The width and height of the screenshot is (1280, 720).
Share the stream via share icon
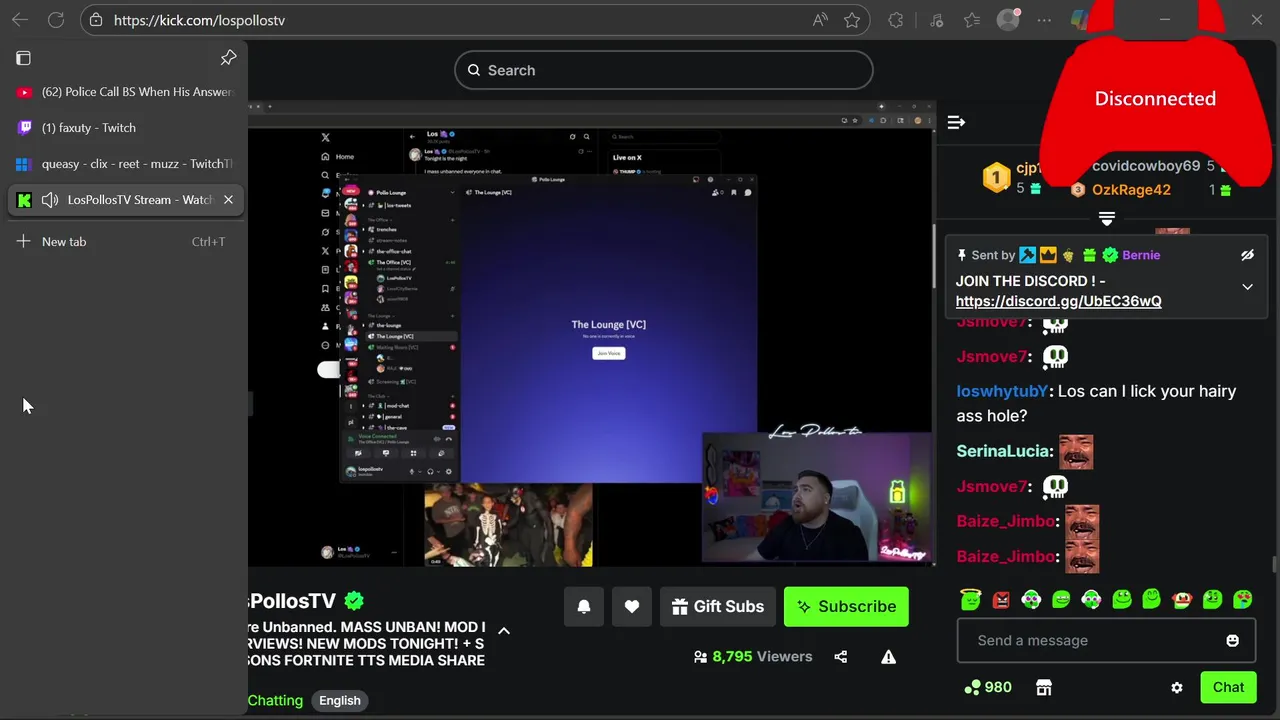841,657
